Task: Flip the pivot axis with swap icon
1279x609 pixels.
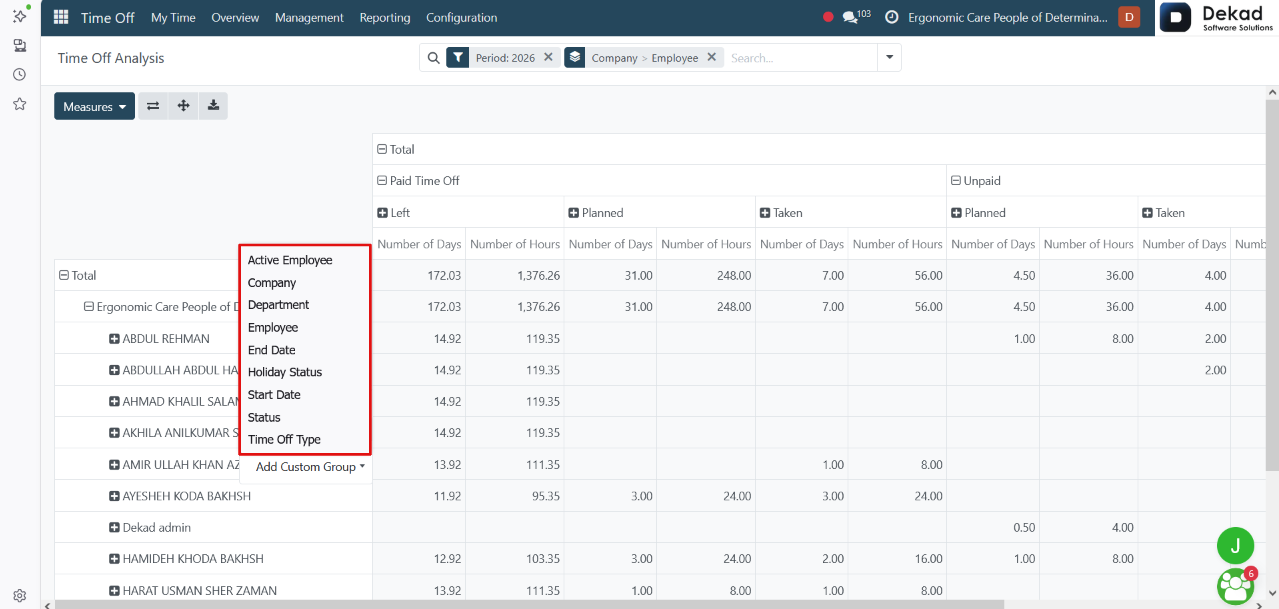Action: pyautogui.click(x=153, y=106)
